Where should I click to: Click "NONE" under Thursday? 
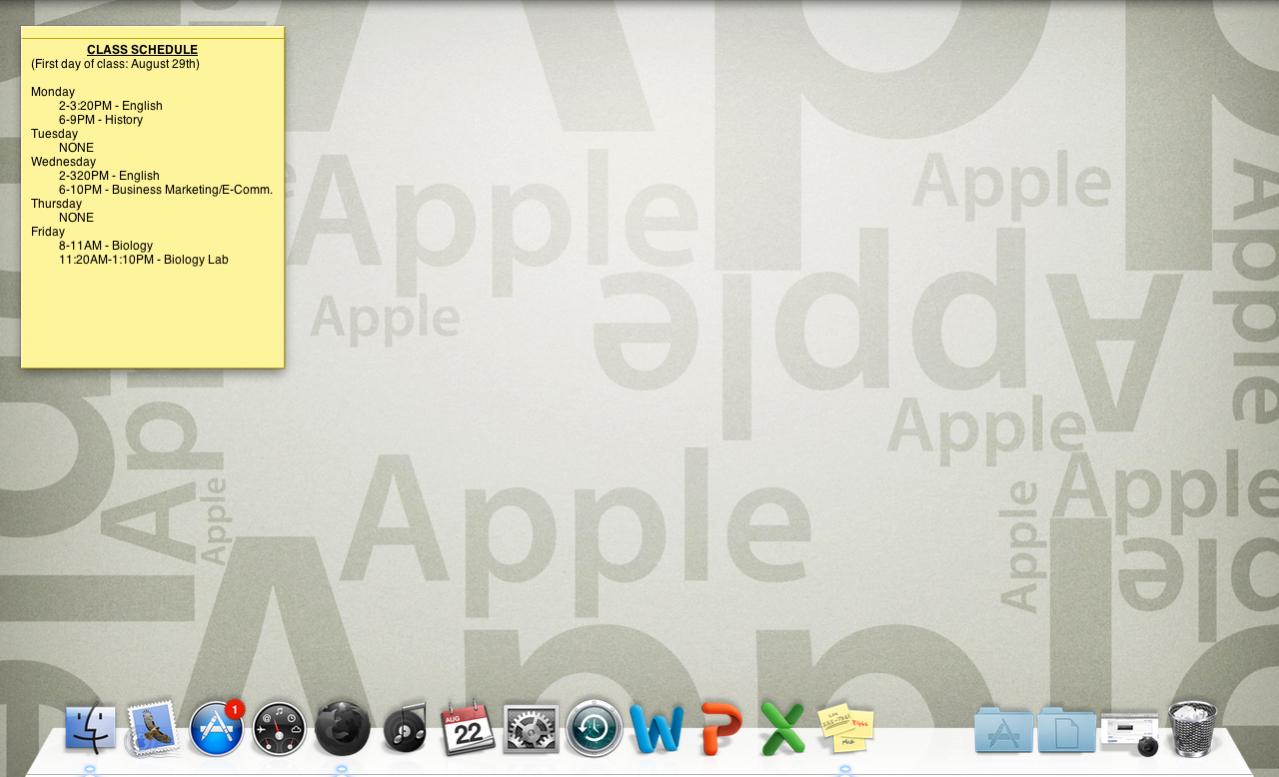tap(76, 218)
